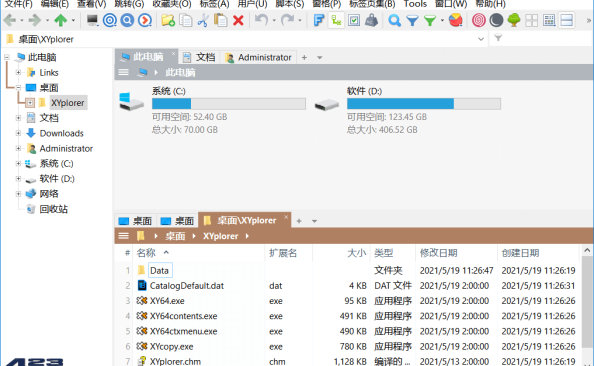Click 系统 (C:) usage bar
Image resolution: width=594 pixels, height=366 pixels.
coord(229,104)
